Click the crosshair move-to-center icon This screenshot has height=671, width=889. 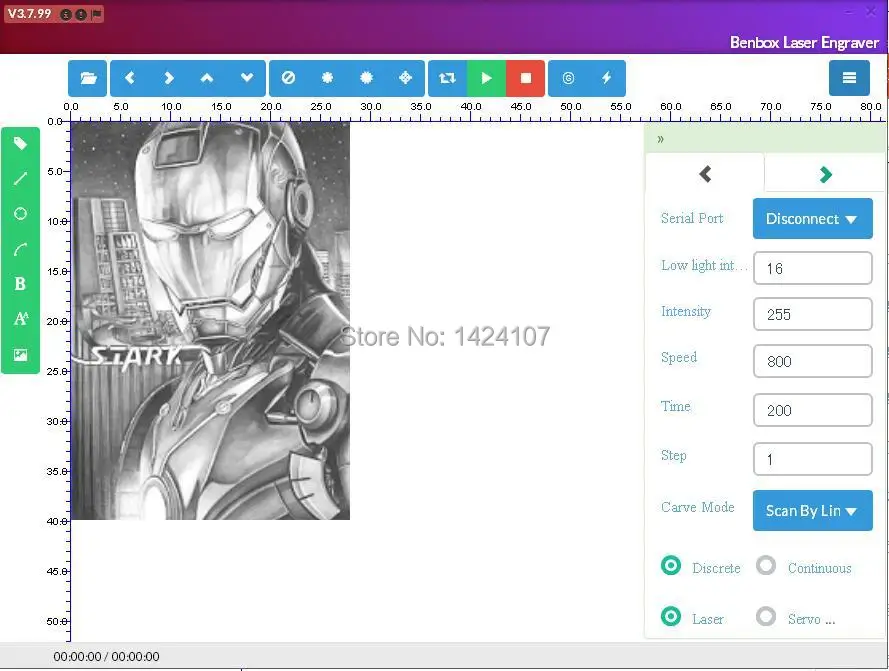click(x=405, y=78)
